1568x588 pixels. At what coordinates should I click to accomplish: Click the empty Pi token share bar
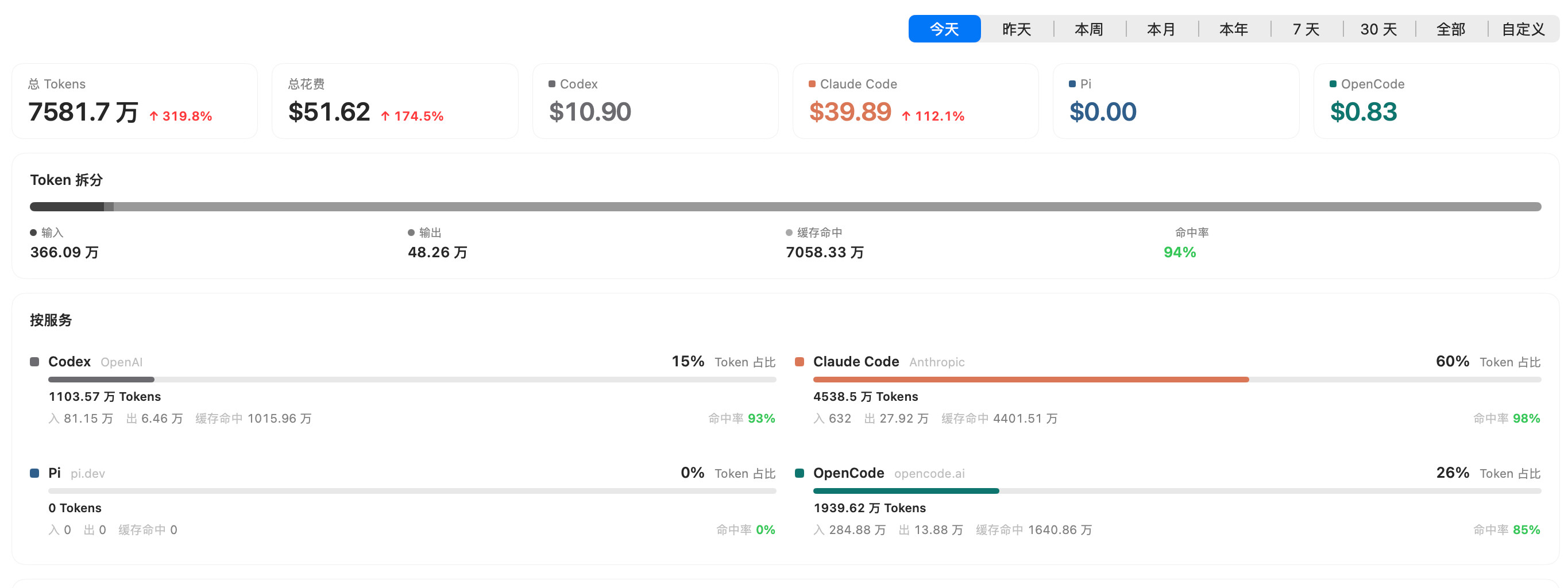[x=412, y=491]
